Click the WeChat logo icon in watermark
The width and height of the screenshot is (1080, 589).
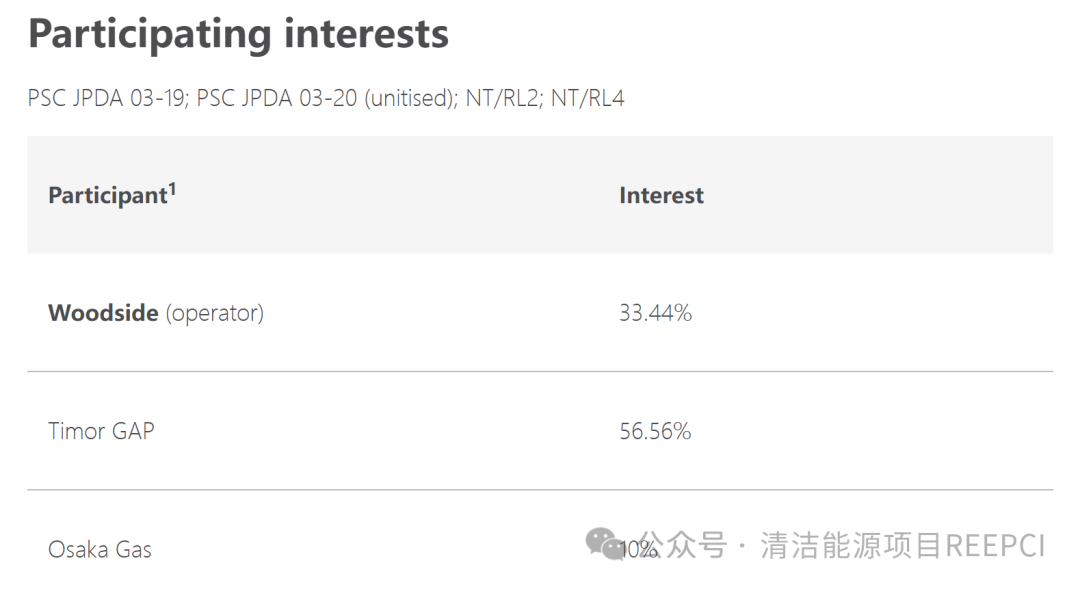pyautogui.click(x=604, y=544)
